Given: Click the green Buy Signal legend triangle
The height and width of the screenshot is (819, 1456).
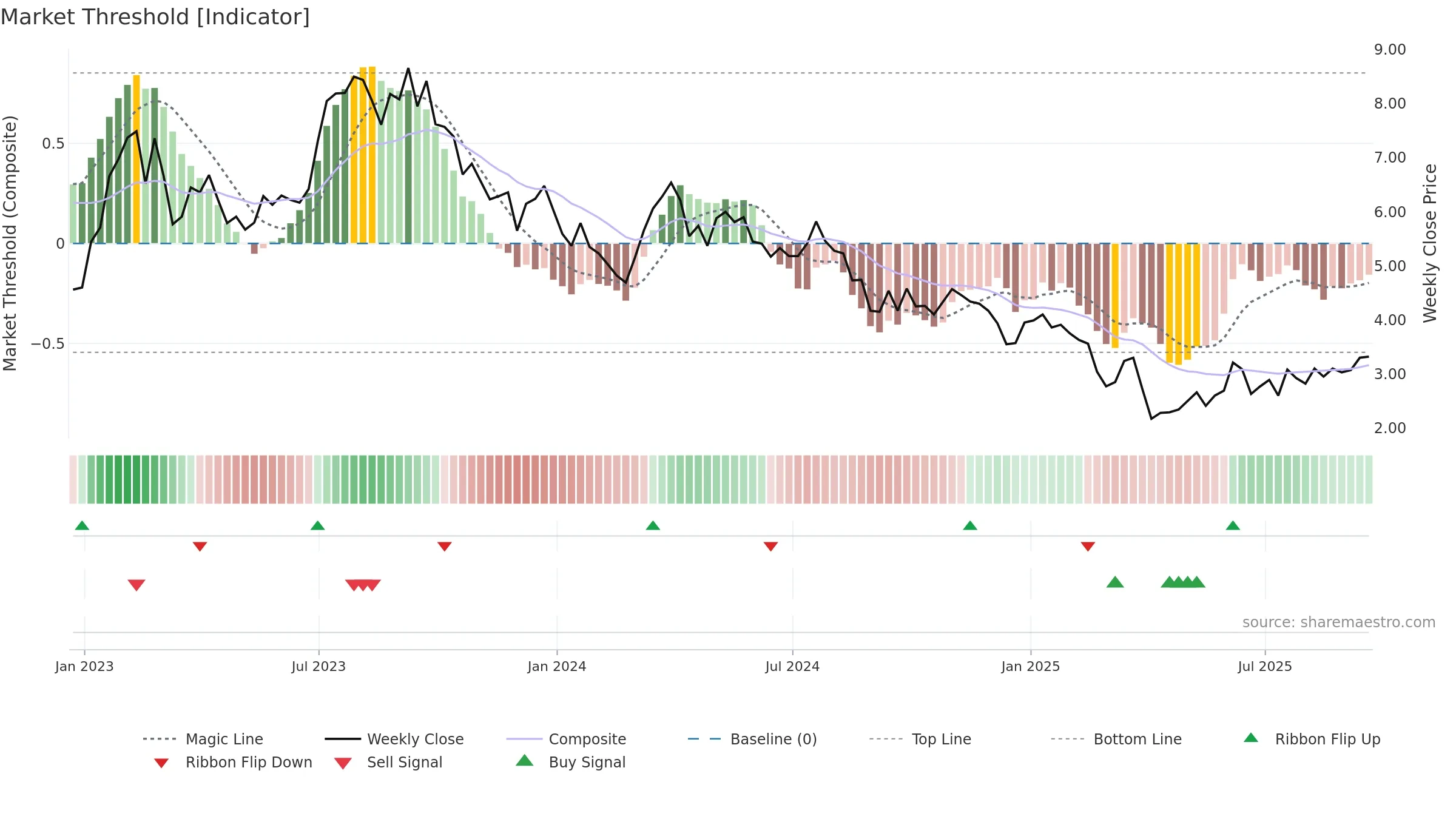Looking at the screenshot, I should [x=525, y=760].
